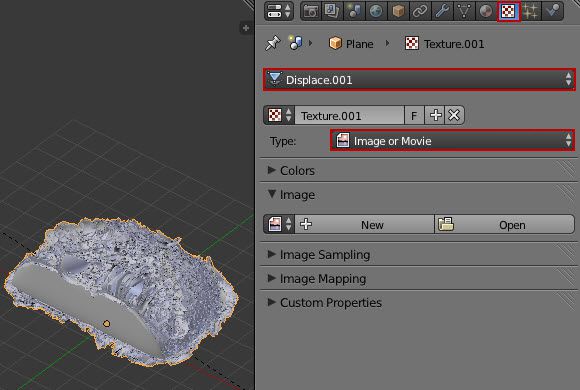This screenshot has width=580, height=390.
Task: Open the Object Data tab (triangle vertices icon)
Action: (x=464, y=11)
